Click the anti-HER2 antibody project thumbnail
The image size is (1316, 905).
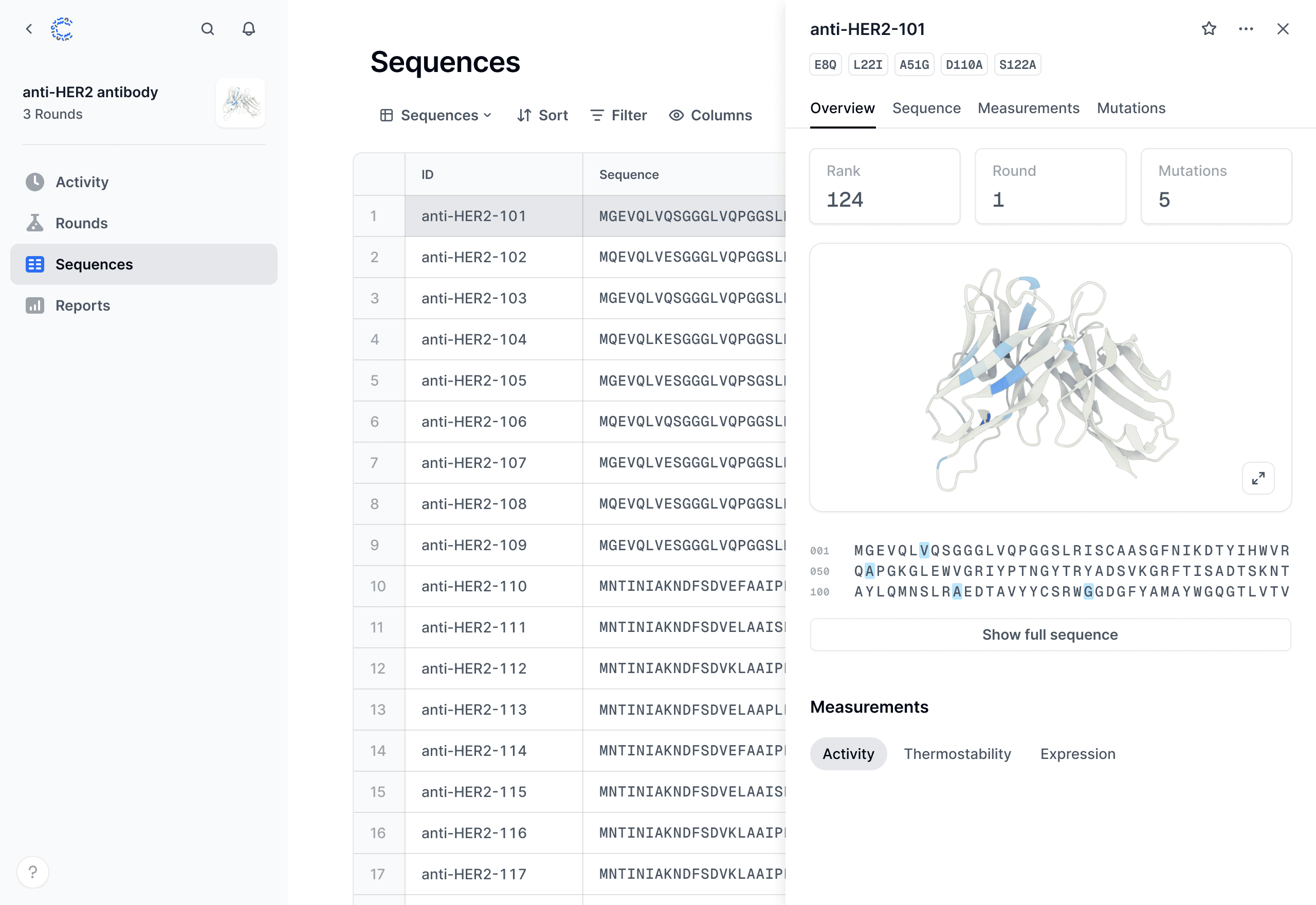[240, 103]
